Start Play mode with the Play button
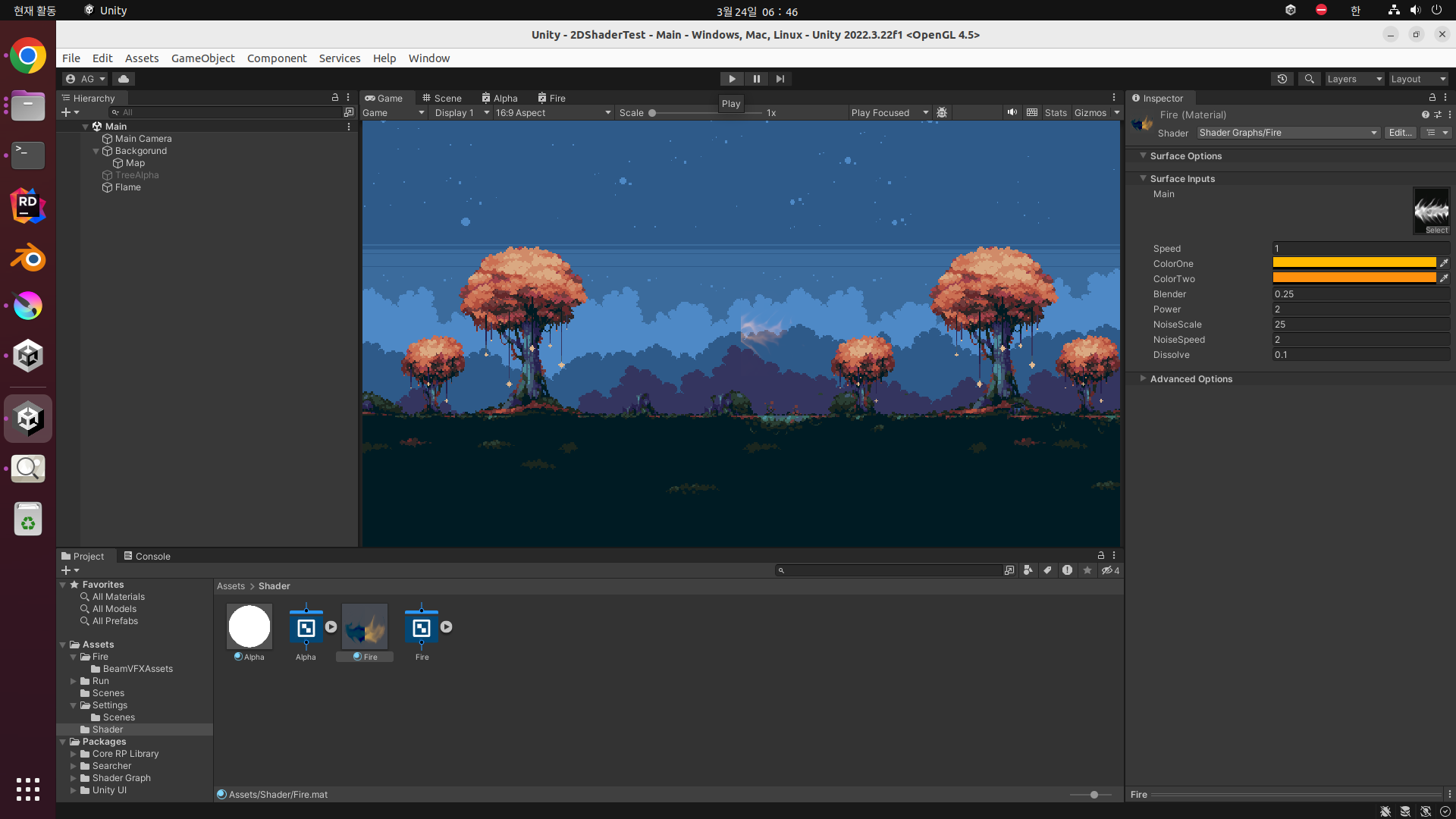The width and height of the screenshot is (1456, 819). pos(732,79)
